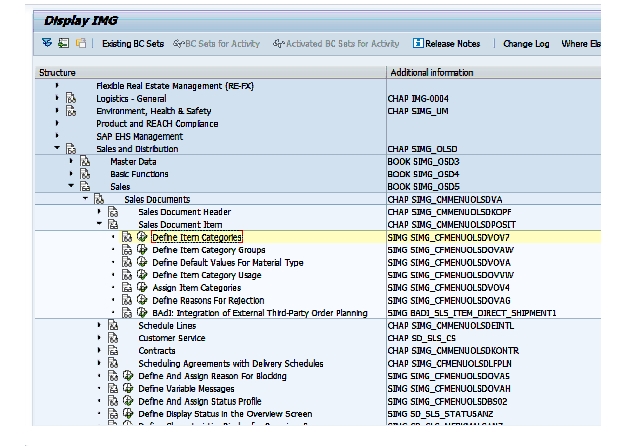Open Release Notes
Viewport: 625px width, 446px height.
click(x=446, y=44)
